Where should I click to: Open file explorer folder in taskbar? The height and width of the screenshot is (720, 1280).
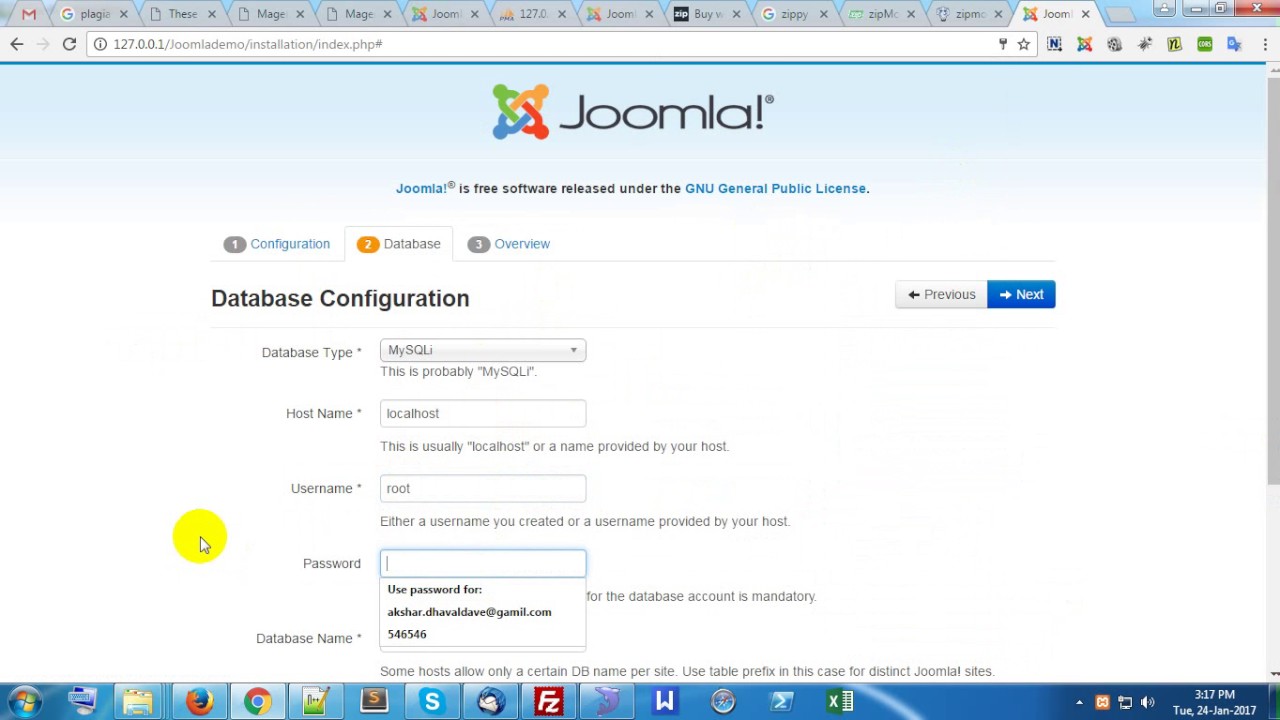(140, 702)
